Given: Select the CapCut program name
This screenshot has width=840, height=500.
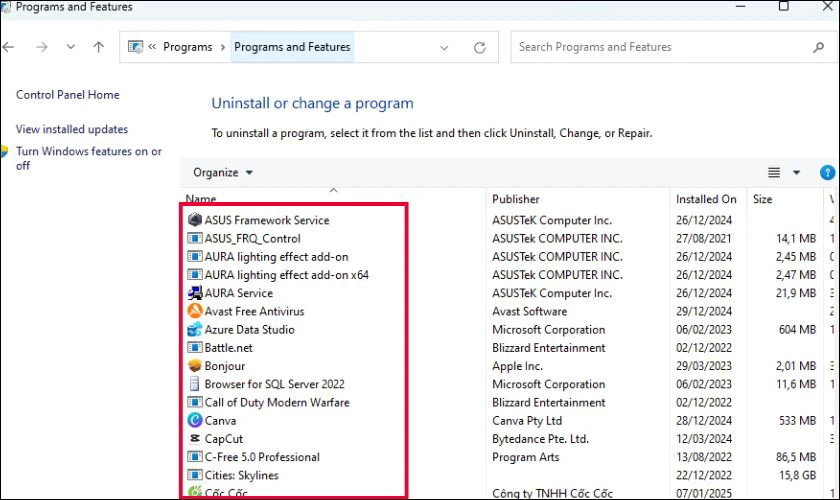Looking at the screenshot, I should coord(224,439).
